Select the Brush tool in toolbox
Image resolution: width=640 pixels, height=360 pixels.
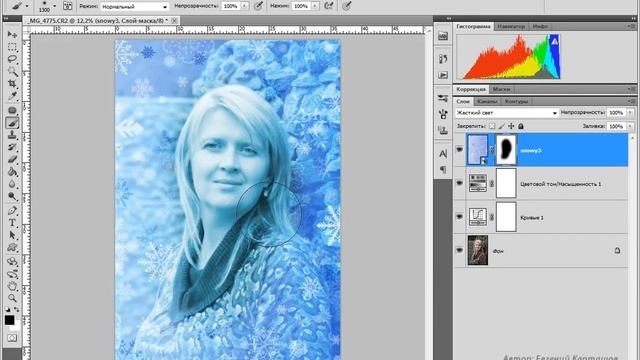(x=12, y=122)
